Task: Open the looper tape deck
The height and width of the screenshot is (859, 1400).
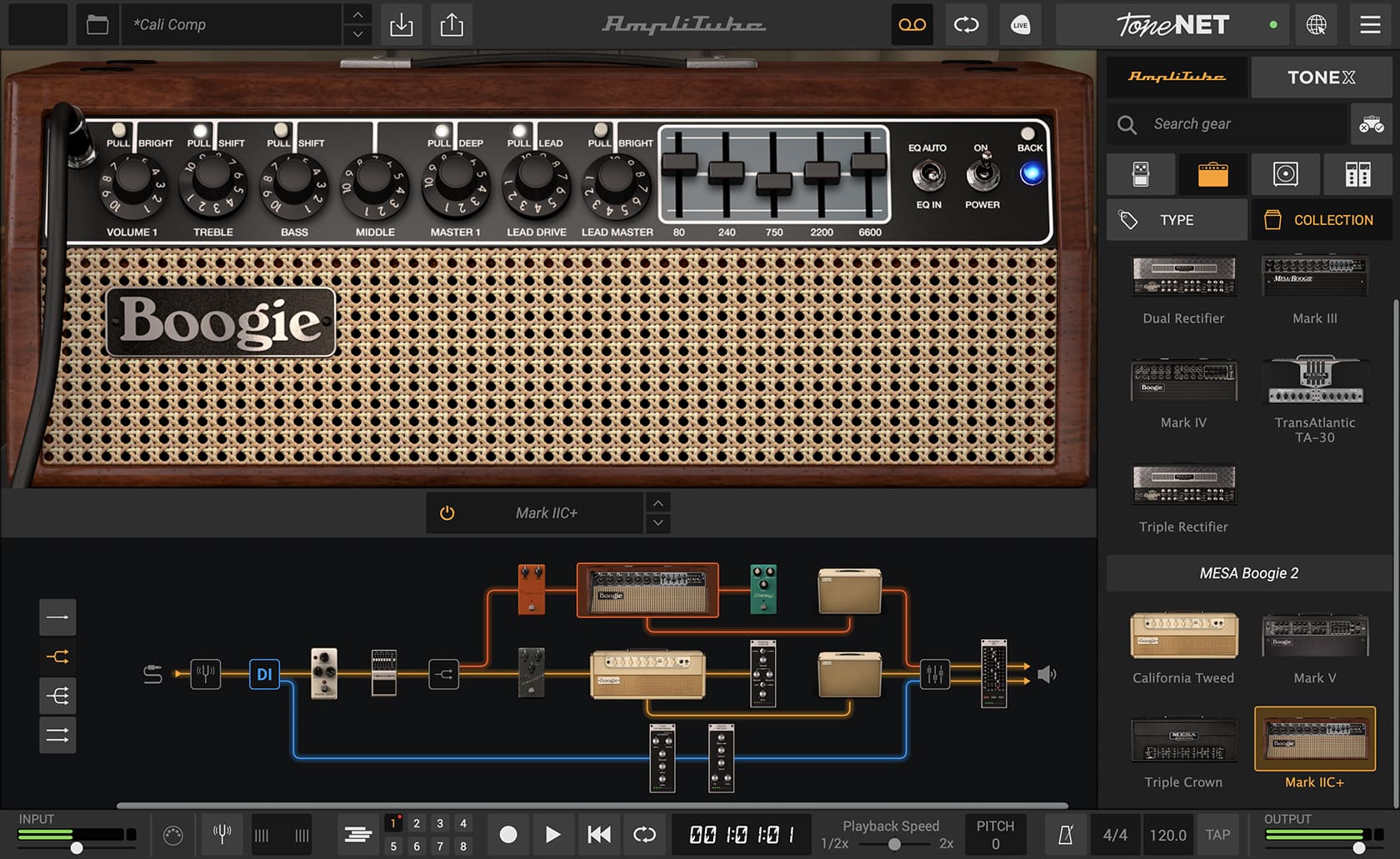Action: [x=912, y=24]
